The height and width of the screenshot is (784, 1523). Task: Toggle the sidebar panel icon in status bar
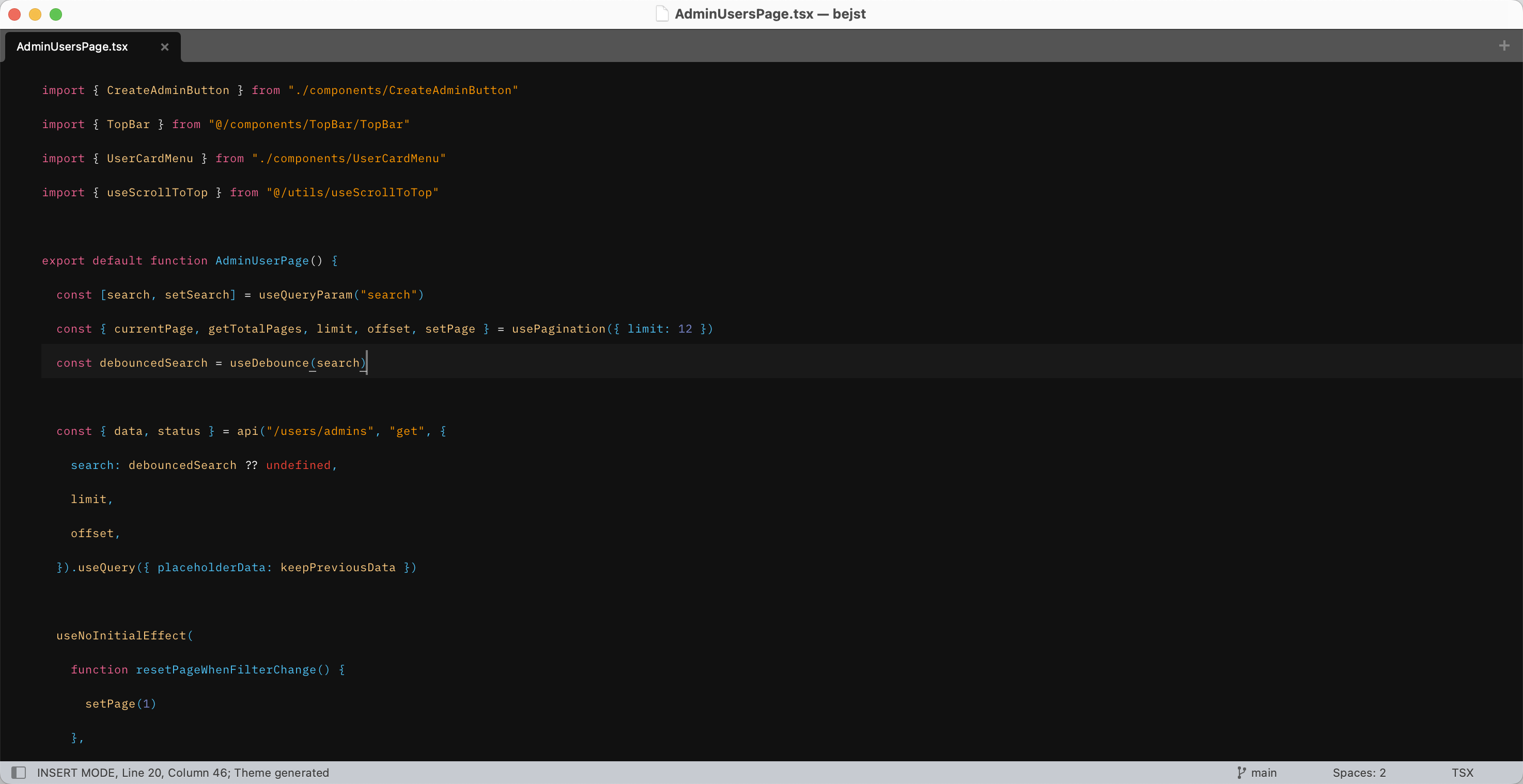pyautogui.click(x=19, y=772)
